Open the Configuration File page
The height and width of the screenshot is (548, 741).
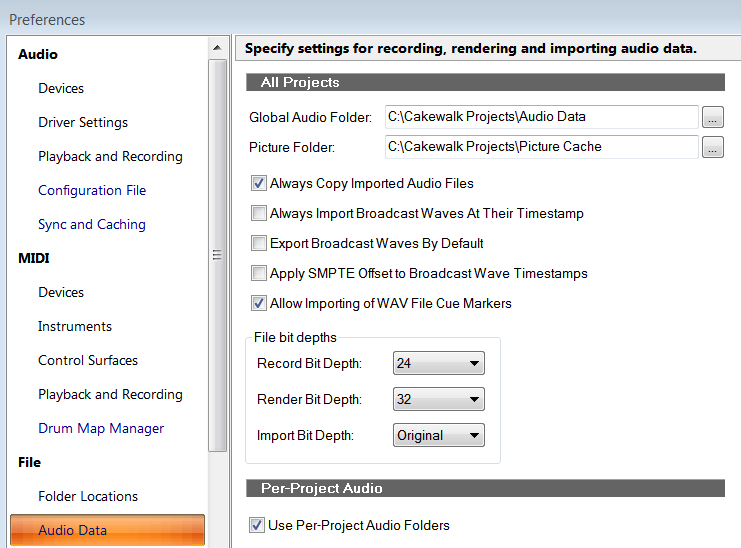click(92, 191)
